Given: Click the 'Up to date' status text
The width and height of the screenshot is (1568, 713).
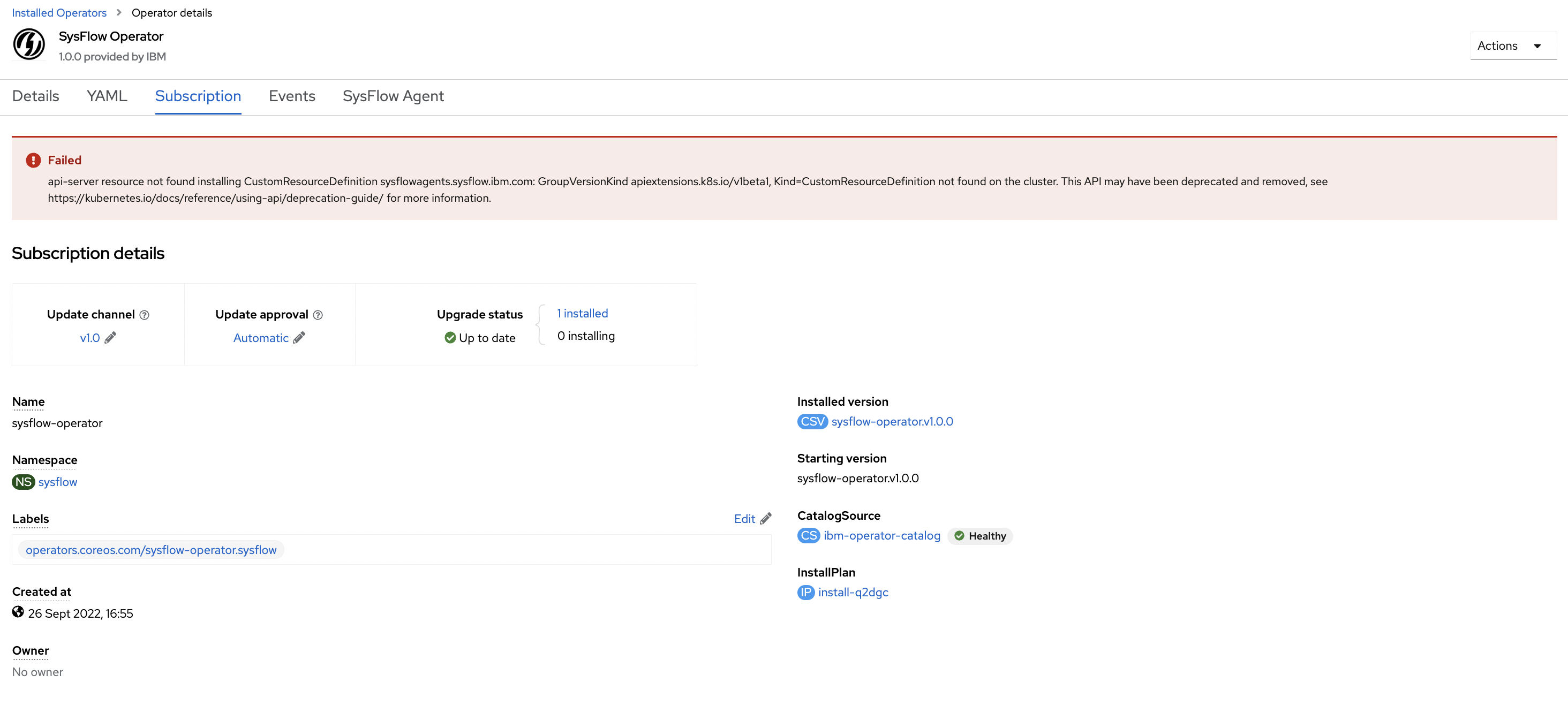Looking at the screenshot, I should (487, 338).
